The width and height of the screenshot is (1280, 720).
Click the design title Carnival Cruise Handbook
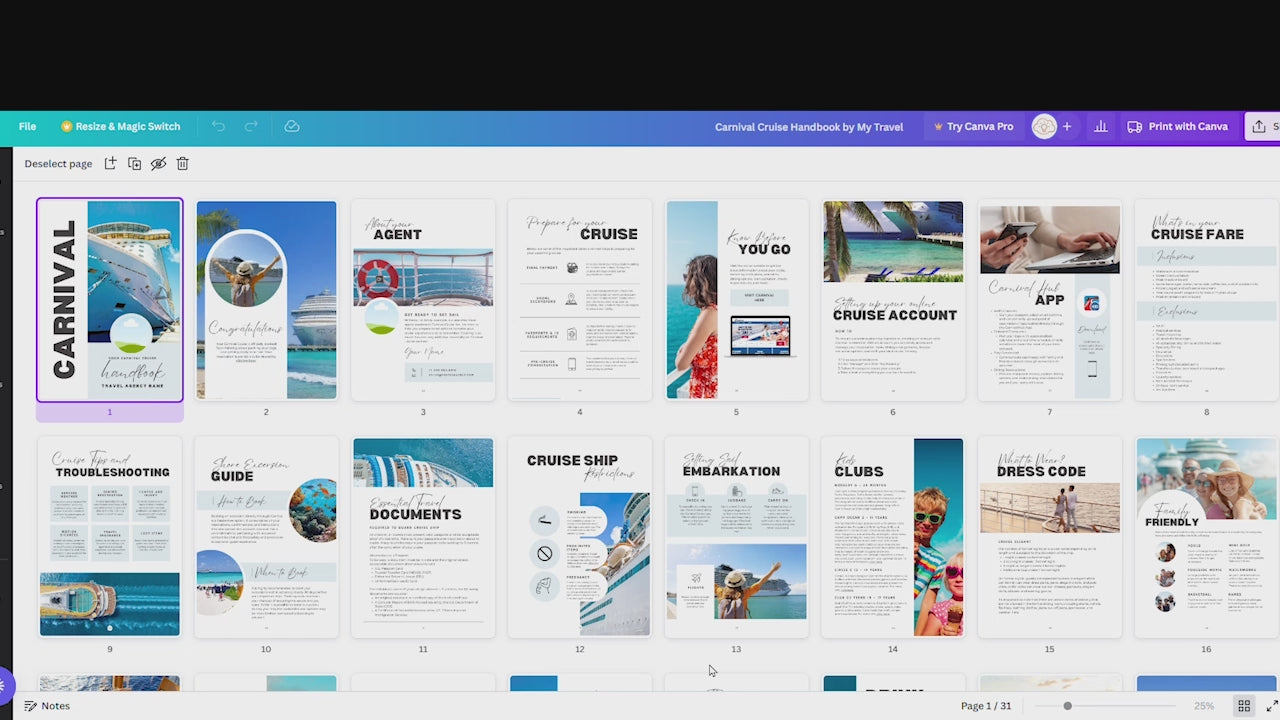(x=809, y=127)
